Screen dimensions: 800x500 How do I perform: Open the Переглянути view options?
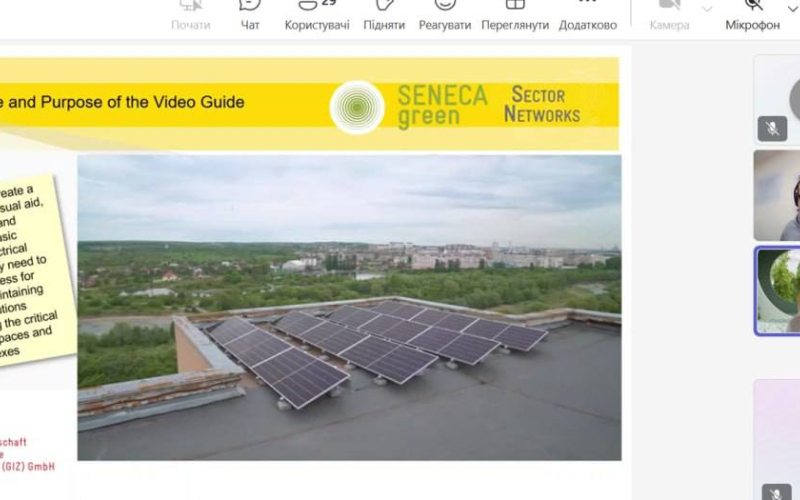515,15
